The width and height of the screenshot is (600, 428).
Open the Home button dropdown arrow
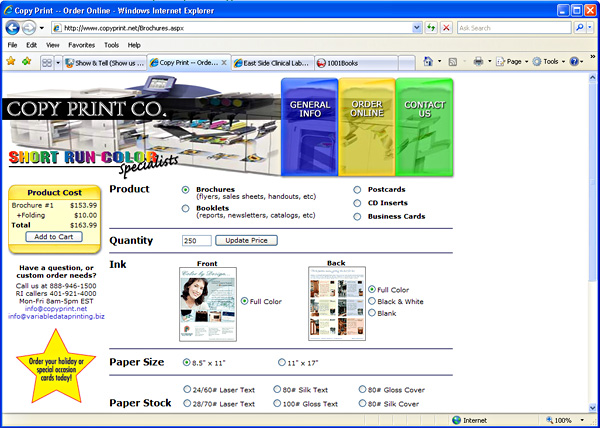[439, 61]
